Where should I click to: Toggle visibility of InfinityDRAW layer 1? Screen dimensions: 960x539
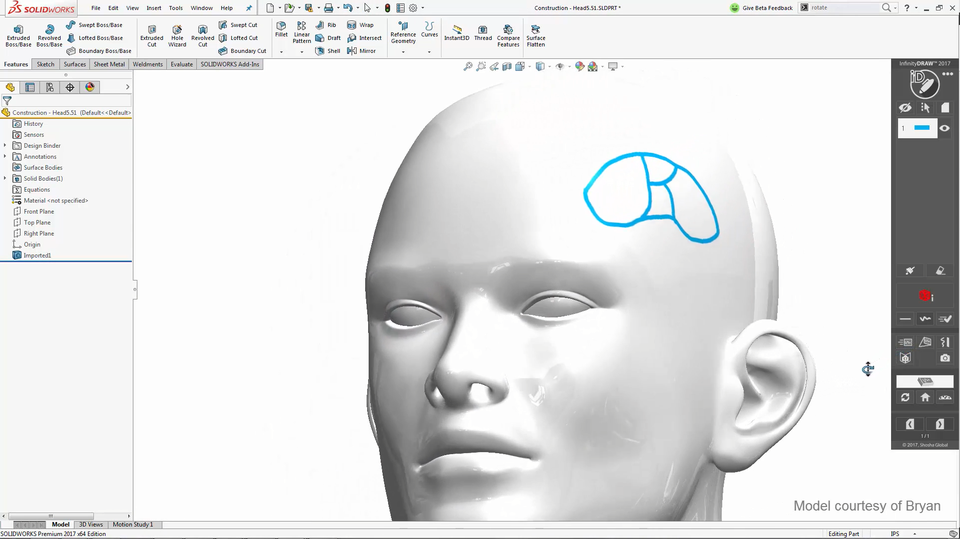pos(944,128)
